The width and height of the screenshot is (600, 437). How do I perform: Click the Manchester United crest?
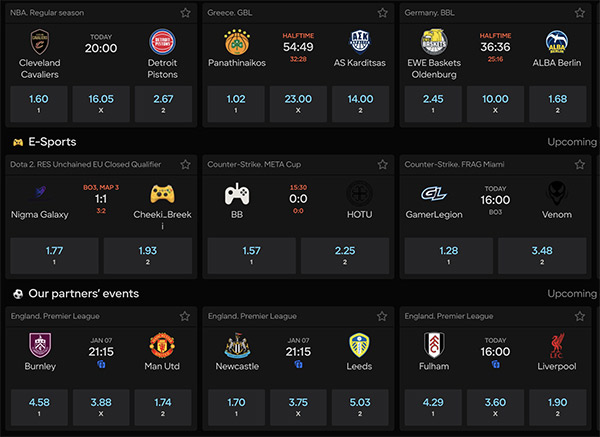(x=162, y=345)
